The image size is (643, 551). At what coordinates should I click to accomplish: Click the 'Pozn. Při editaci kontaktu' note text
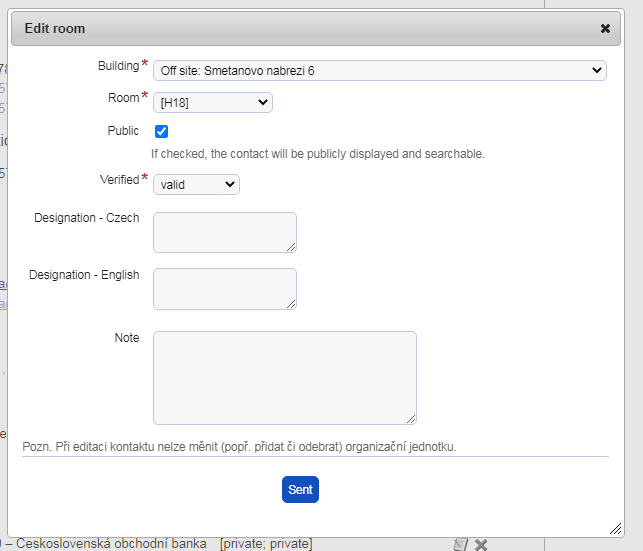click(239, 446)
